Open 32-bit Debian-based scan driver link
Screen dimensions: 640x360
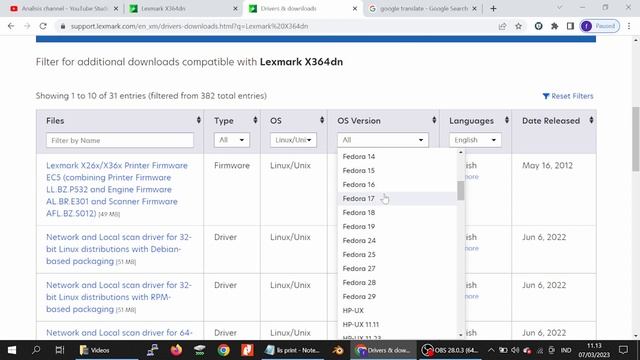point(119,249)
